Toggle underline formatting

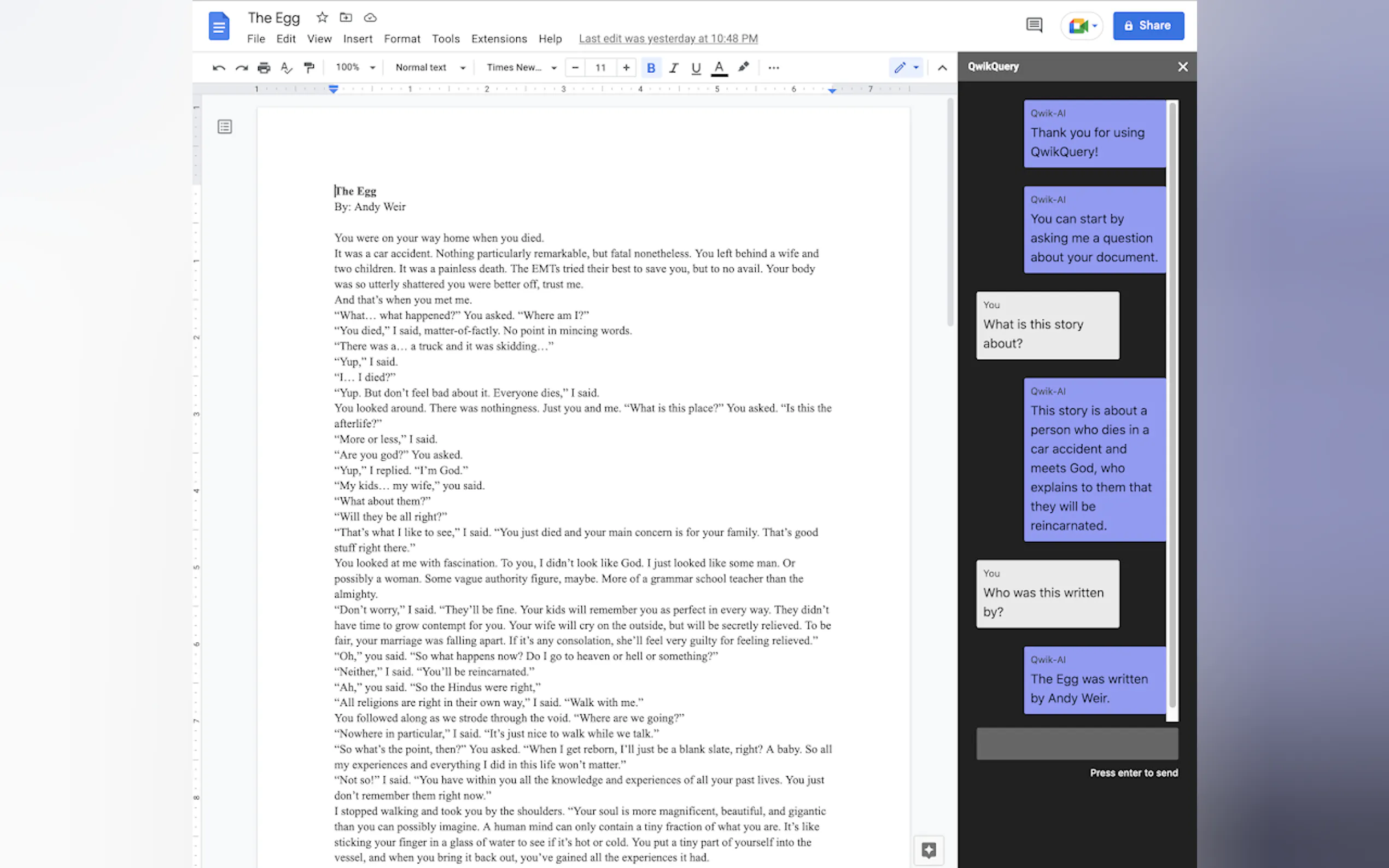point(696,68)
